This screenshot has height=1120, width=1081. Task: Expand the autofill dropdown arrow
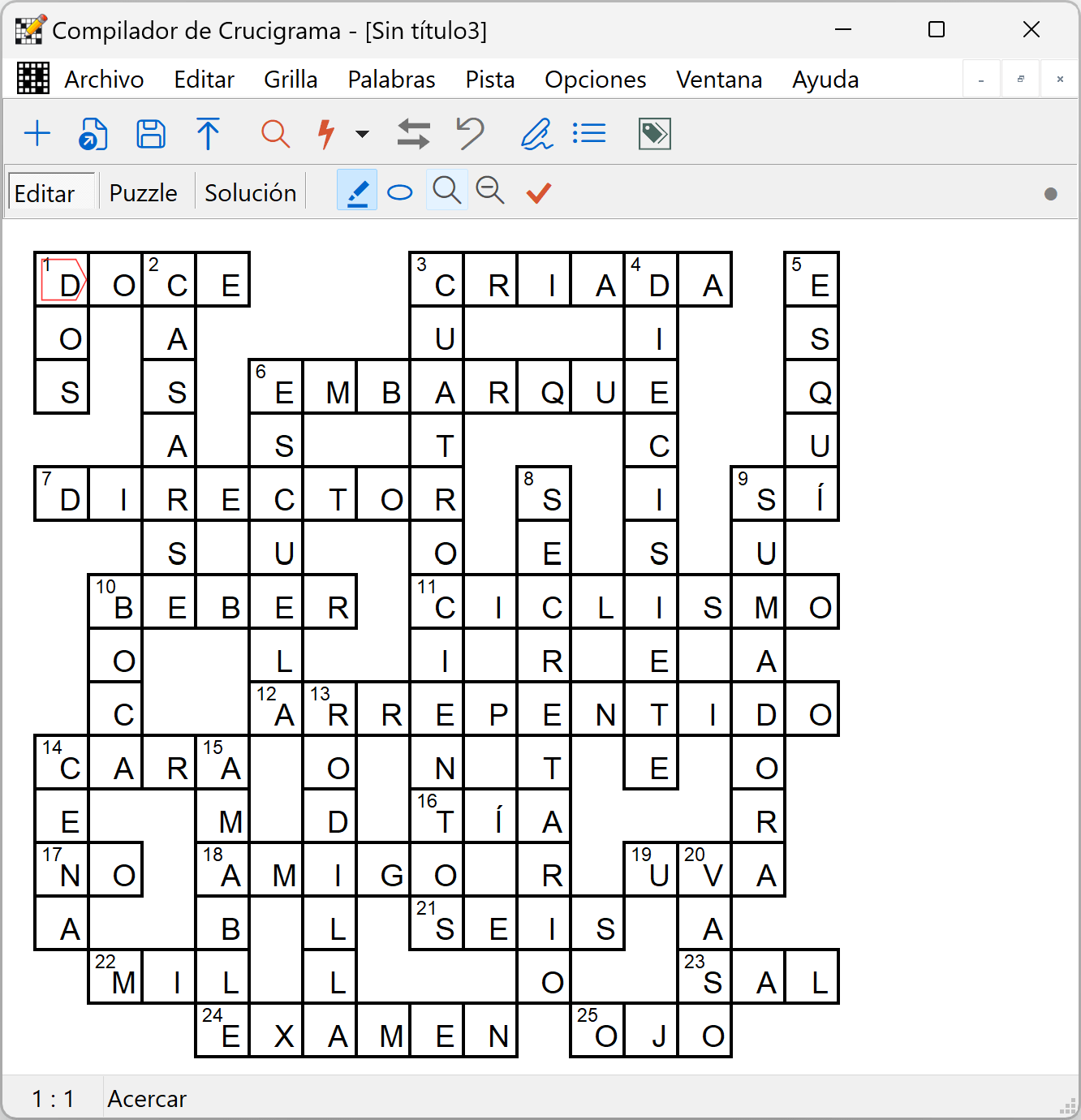click(363, 134)
